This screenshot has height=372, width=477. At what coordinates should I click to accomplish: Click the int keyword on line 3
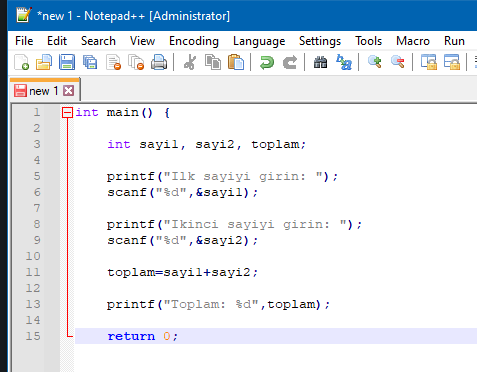119,144
